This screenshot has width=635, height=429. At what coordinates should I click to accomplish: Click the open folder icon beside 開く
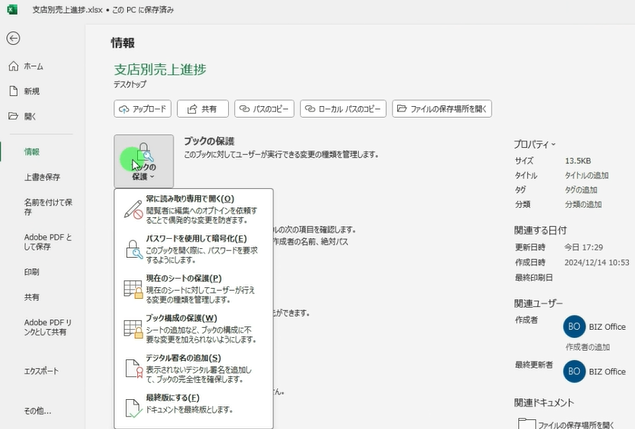(13, 116)
